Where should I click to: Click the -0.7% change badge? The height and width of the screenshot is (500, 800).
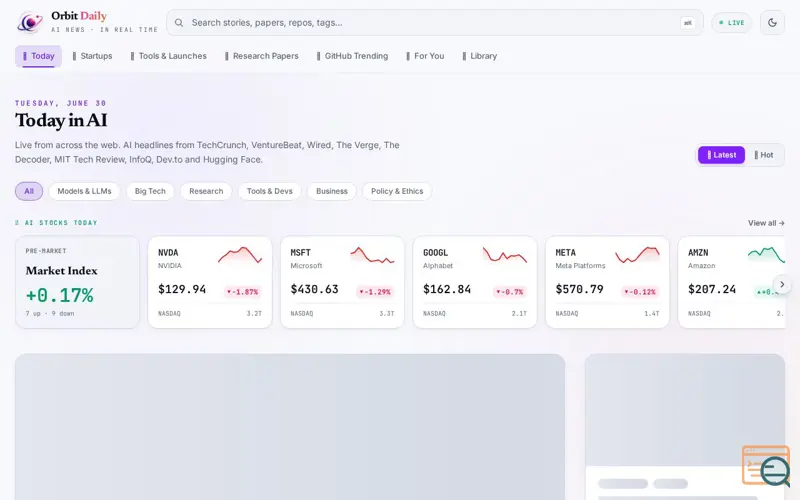510,292
